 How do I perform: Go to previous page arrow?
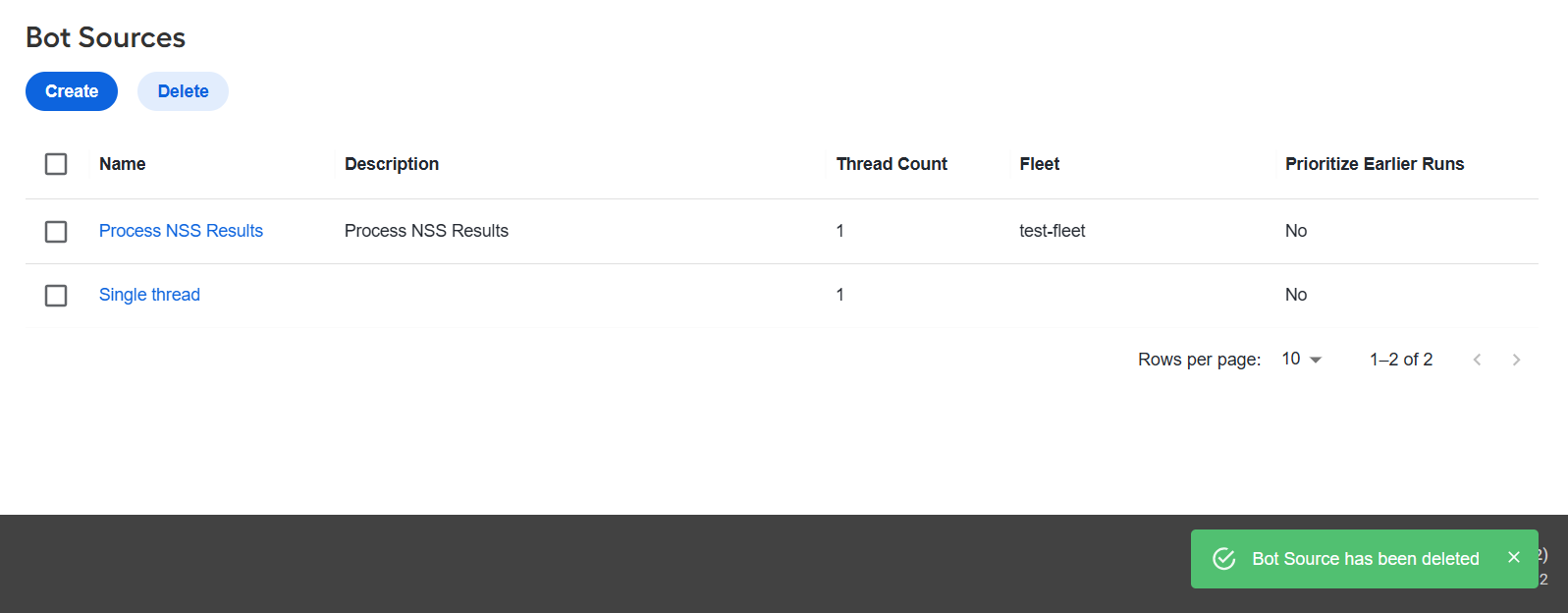1477,360
